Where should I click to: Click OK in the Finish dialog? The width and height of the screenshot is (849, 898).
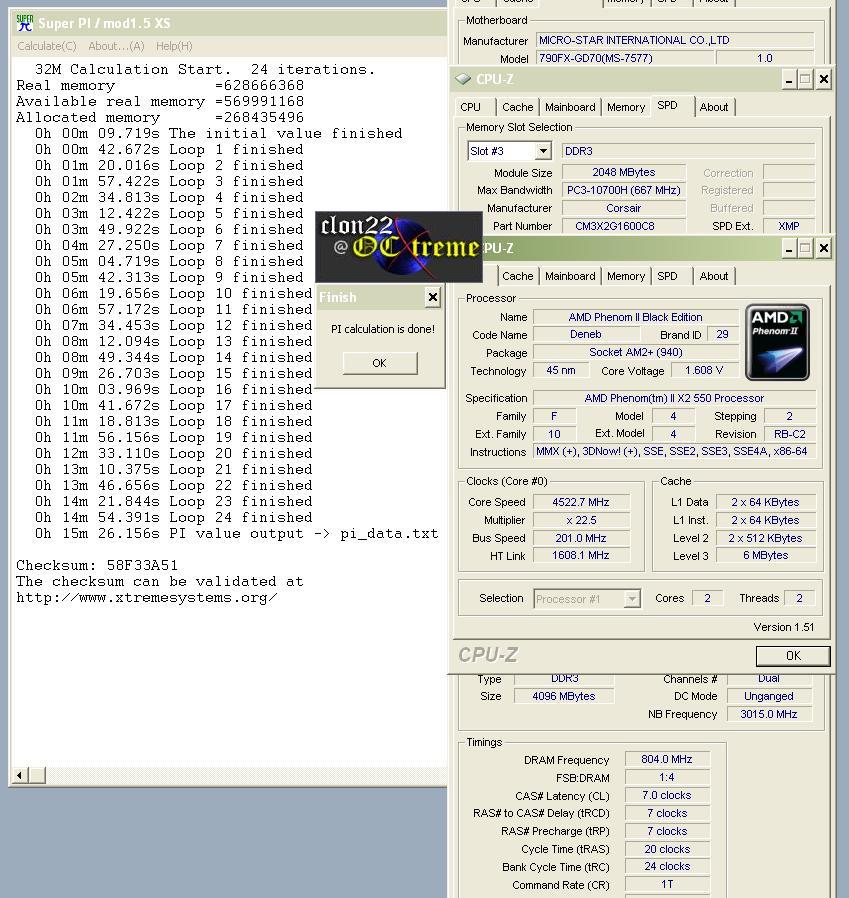click(x=380, y=363)
